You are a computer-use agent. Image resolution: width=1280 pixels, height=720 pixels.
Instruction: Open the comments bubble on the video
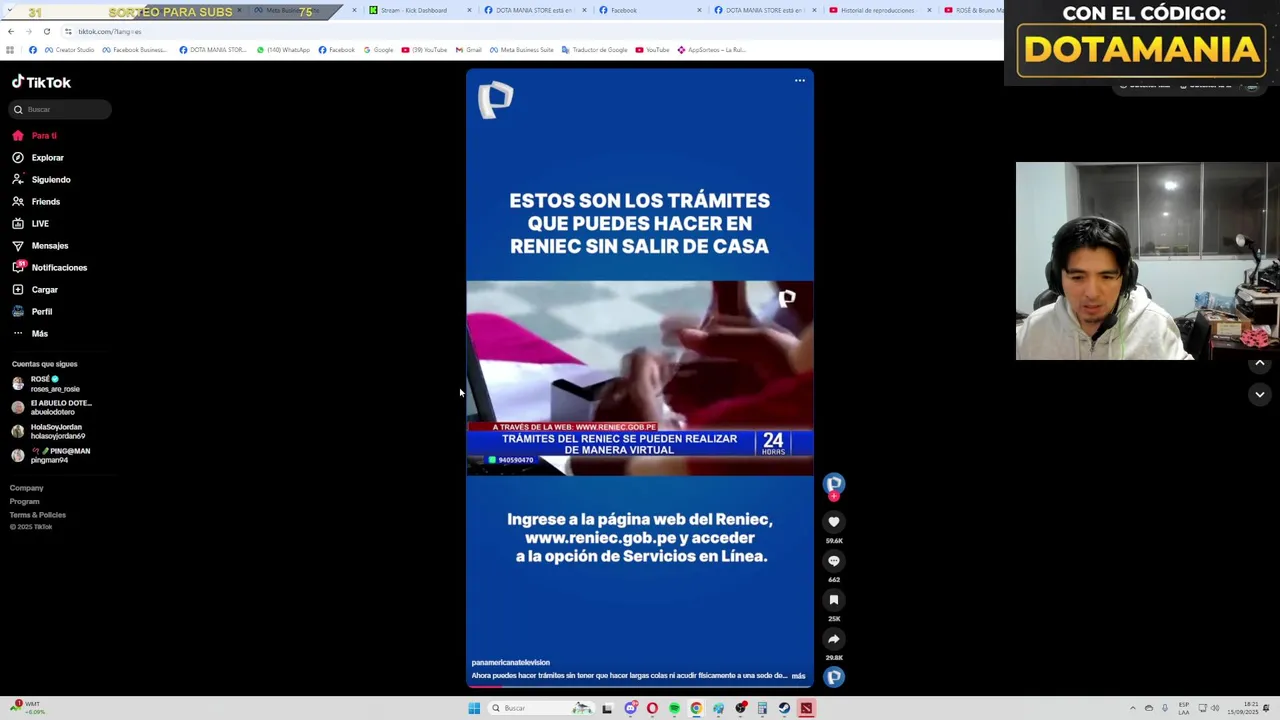(x=834, y=561)
